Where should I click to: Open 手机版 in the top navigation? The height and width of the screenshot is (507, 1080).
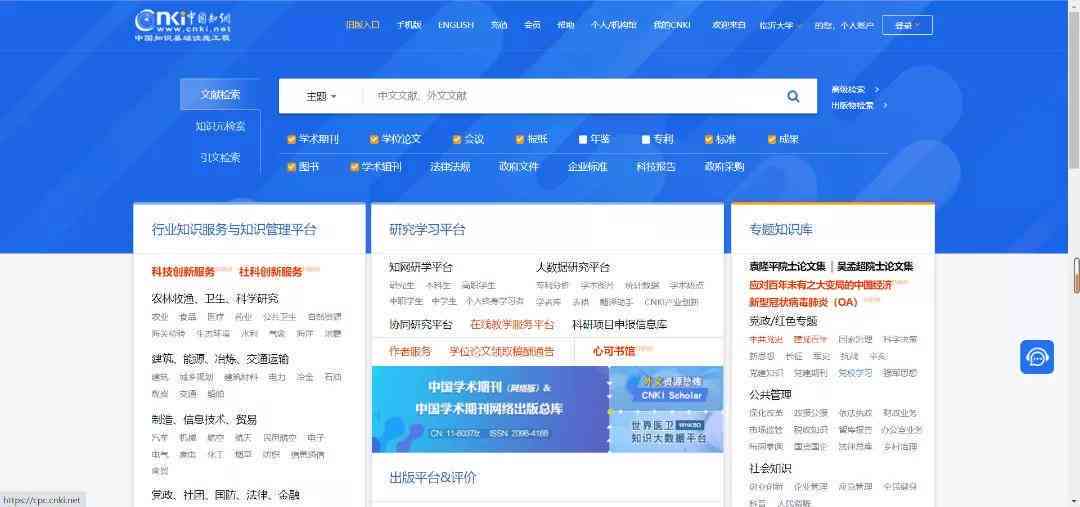coord(408,25)
